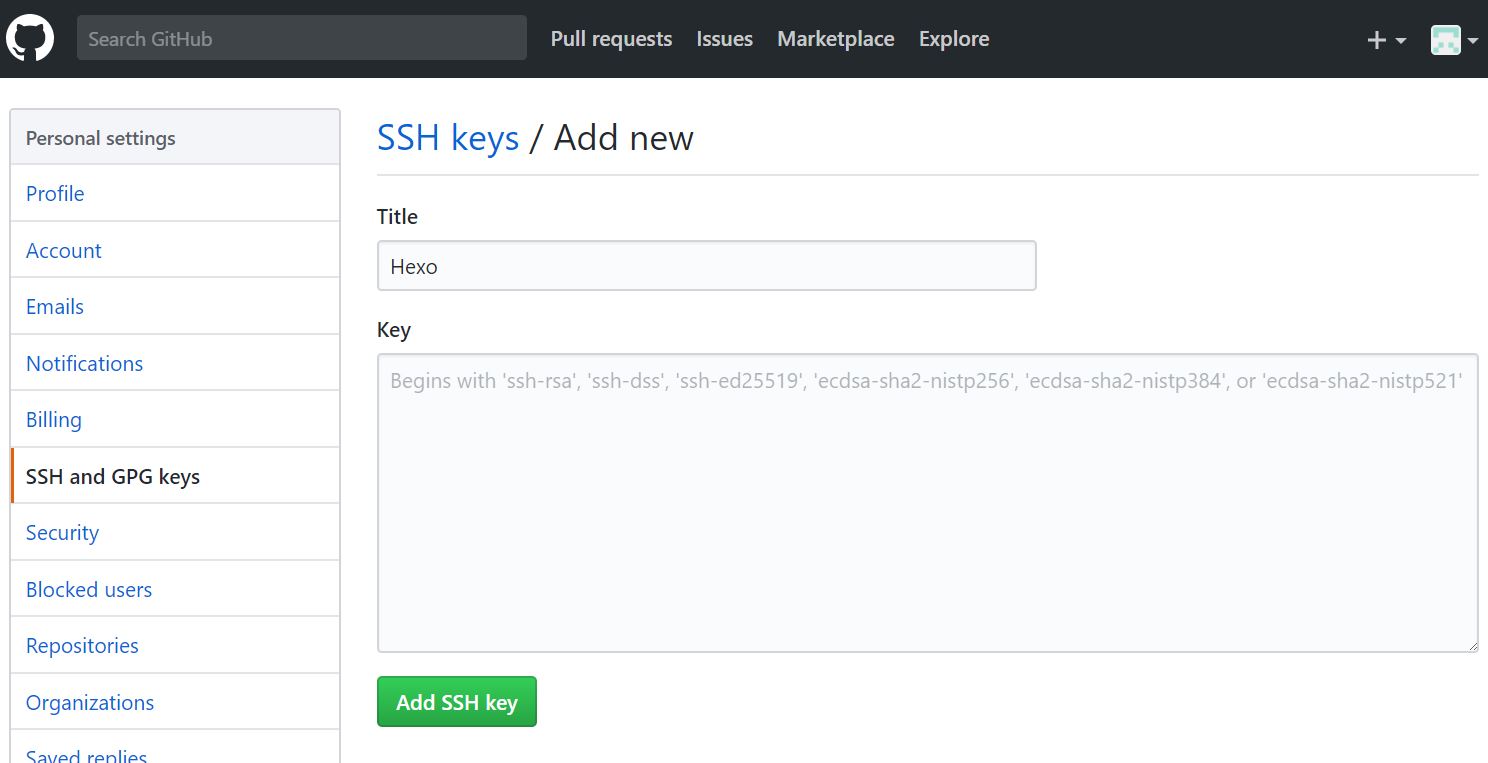Focus the Search GitHub box
This screenshot has height=763, width=1488.
point(302,38)
